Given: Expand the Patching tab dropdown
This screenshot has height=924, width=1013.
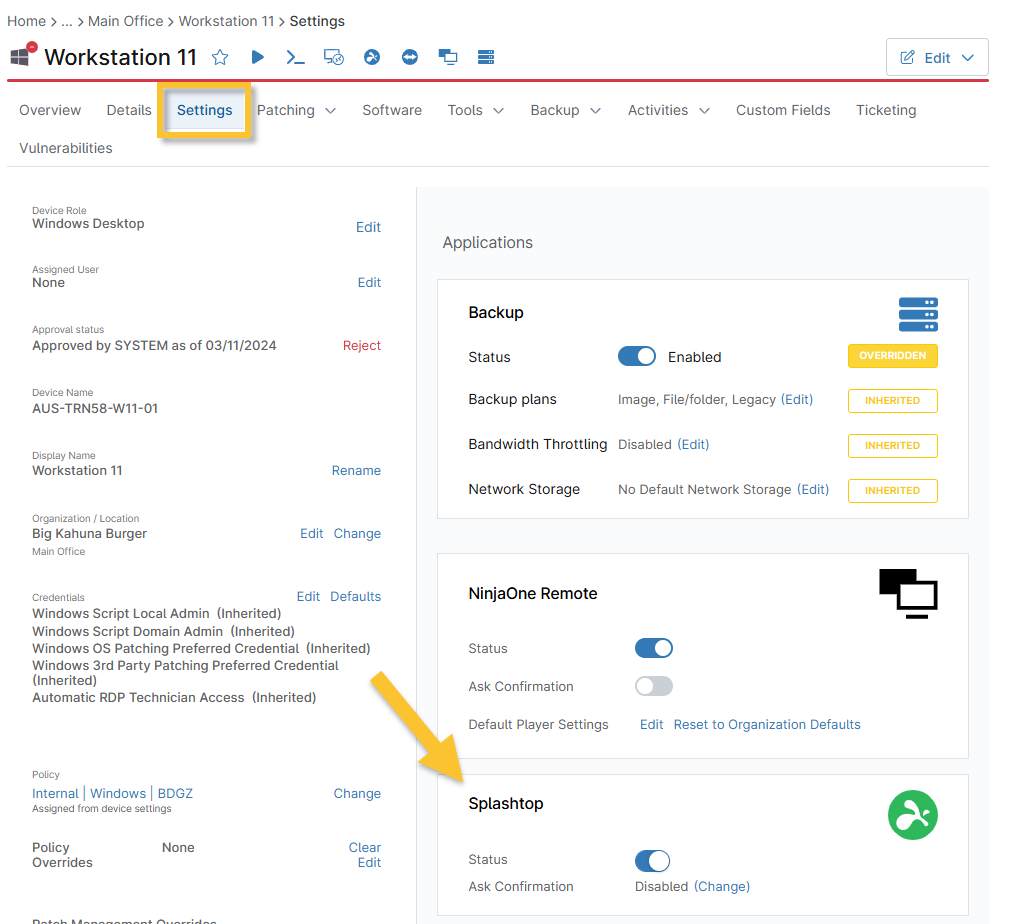Looking at the screenshot, I should [x=296, y=110].
